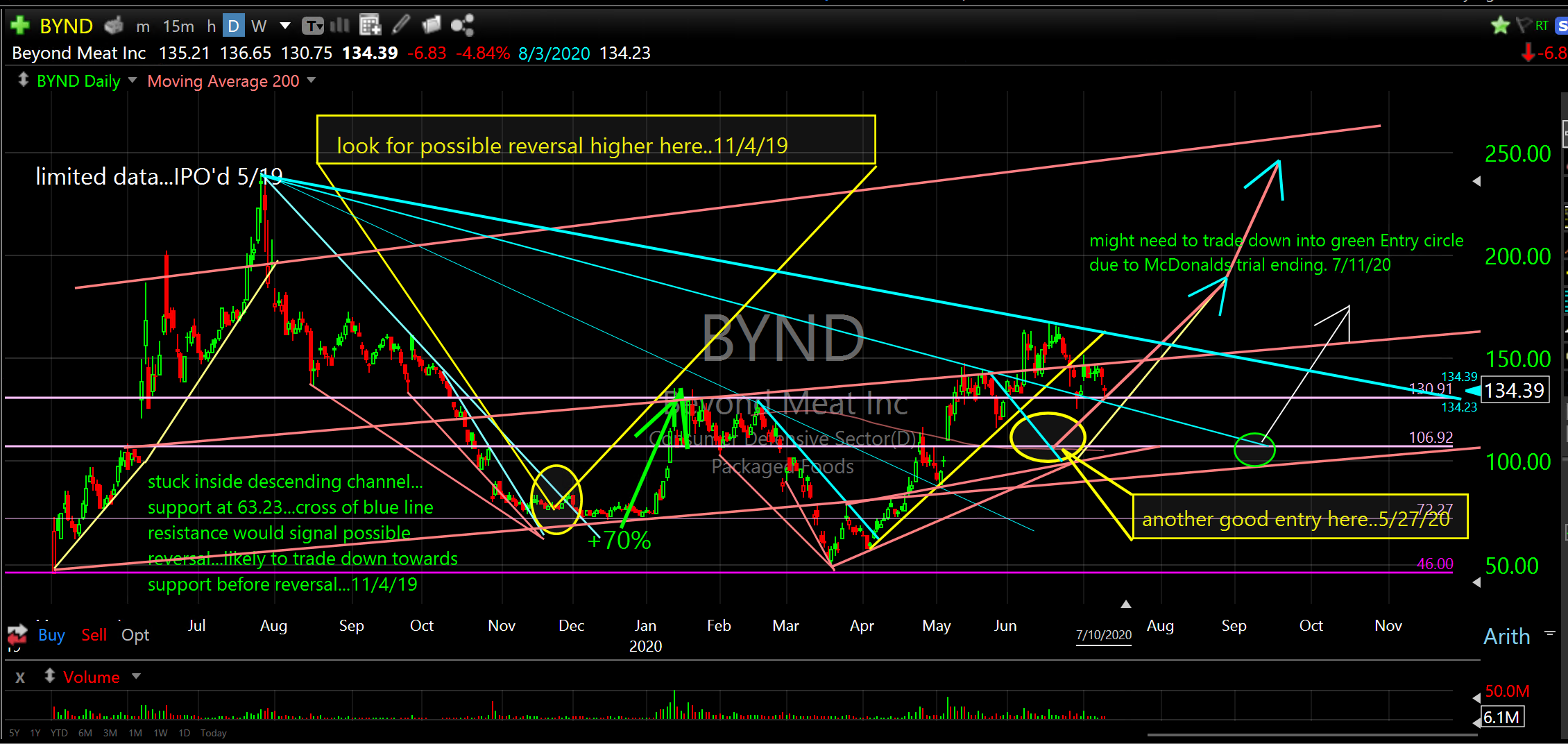Switch to the Weekly (W) timeframe
Viewport: 1568px width, 744px height.
259,26
